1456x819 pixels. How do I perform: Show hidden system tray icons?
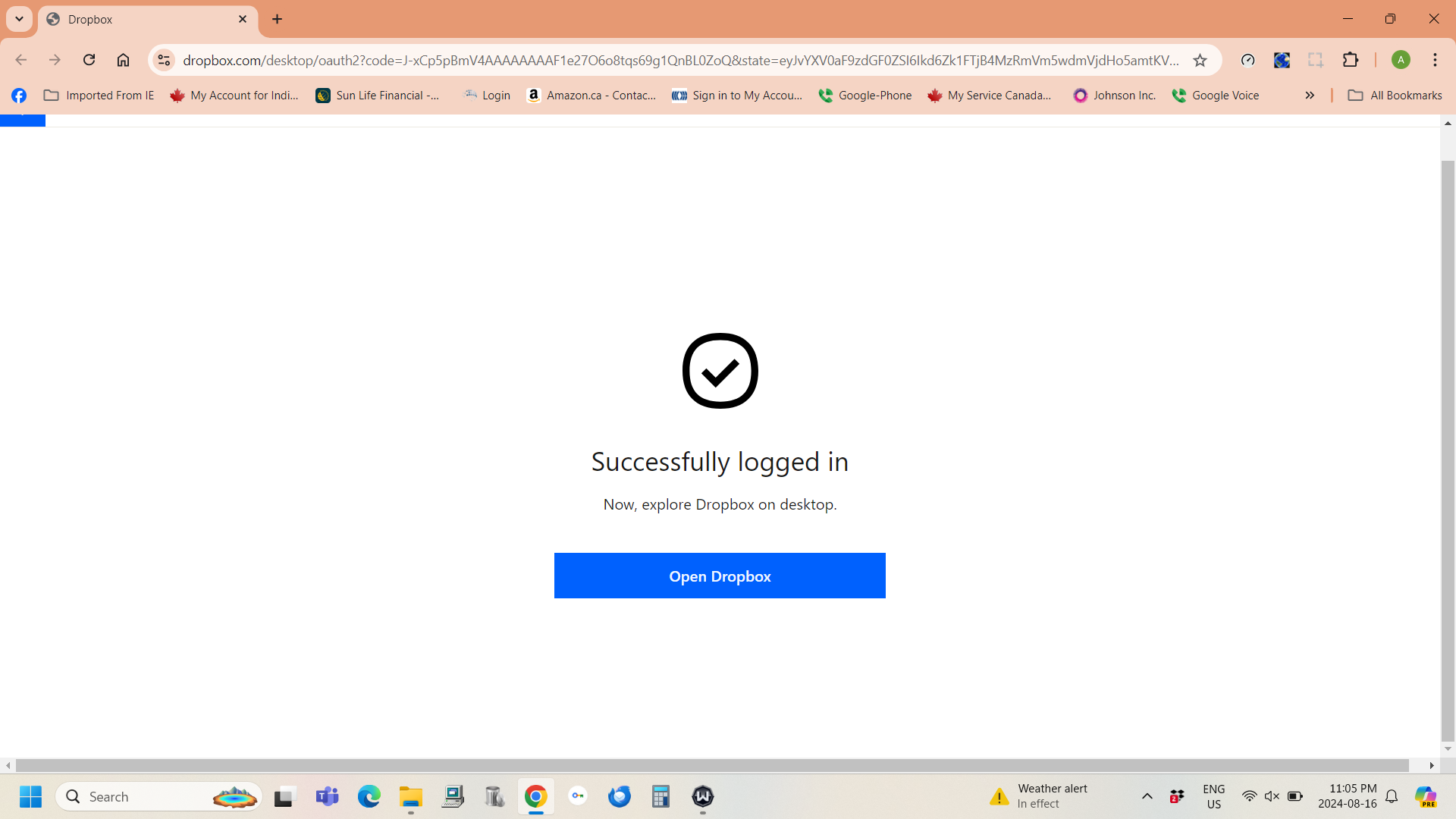[x=1147, y=796]
